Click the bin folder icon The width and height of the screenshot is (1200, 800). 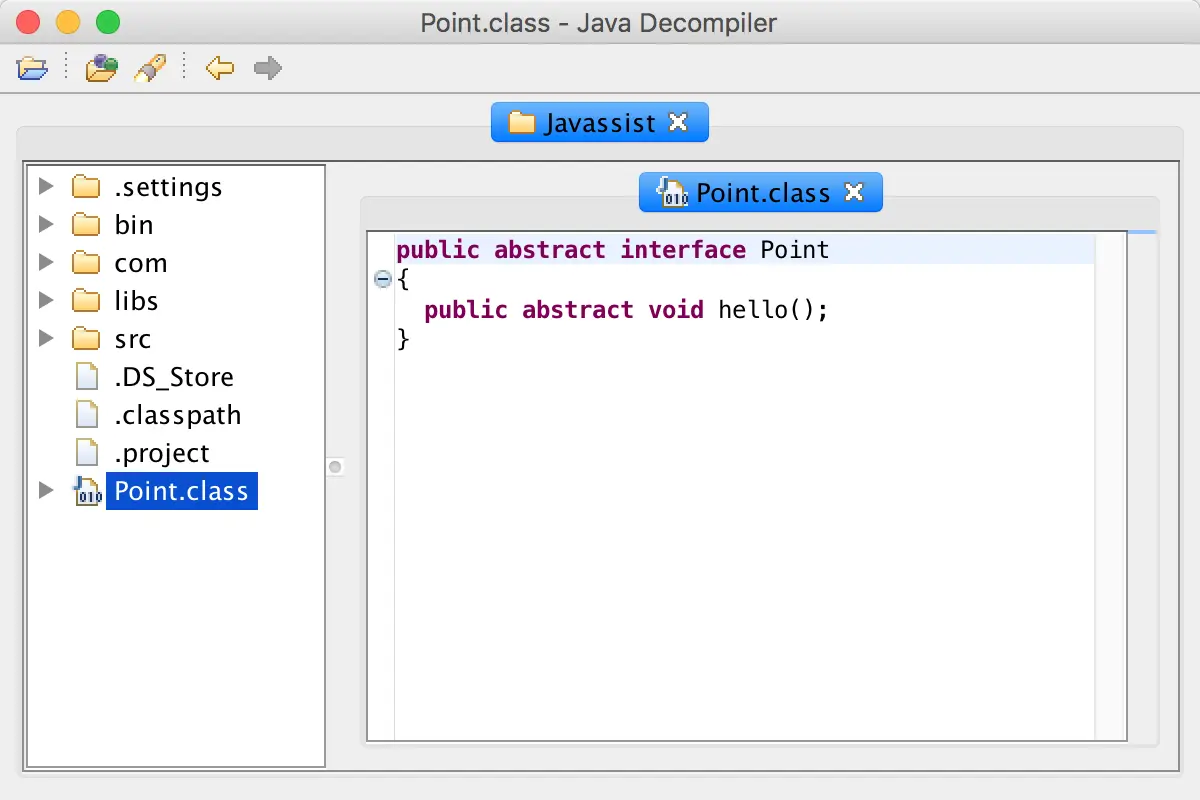[x=87, y=225]
